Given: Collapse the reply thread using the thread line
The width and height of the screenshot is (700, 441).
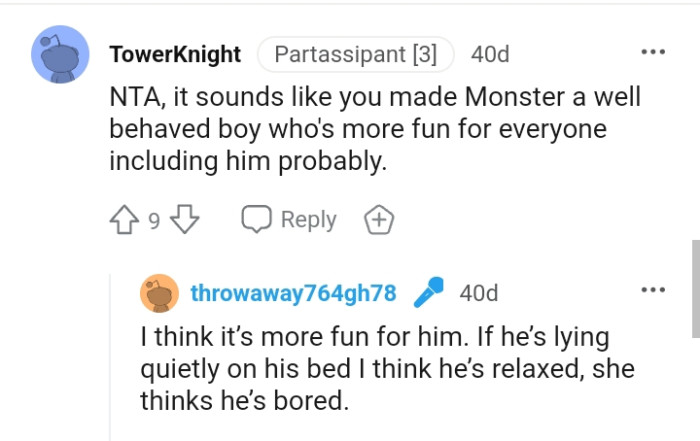Looking at the screenshot, I should 110,360.
